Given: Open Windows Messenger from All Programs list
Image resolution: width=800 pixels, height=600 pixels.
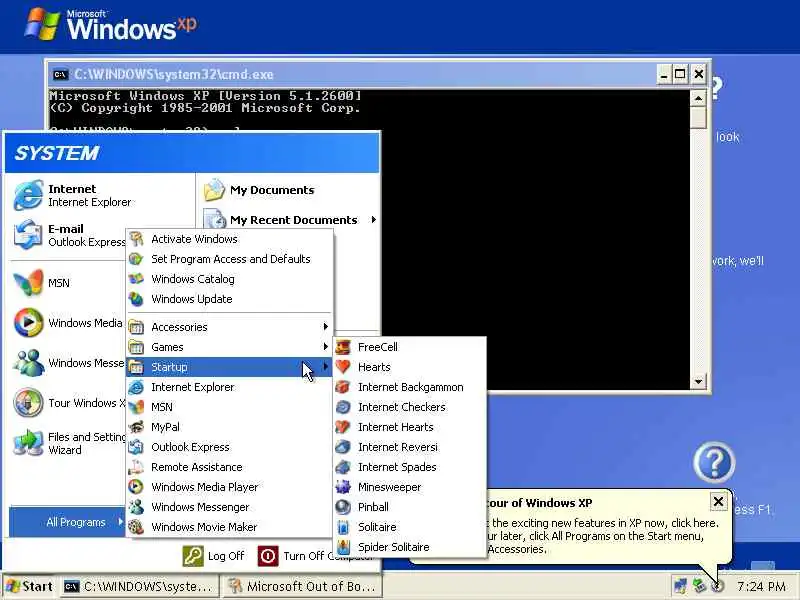Looking at the screenshot, I should tap(230, 507).
